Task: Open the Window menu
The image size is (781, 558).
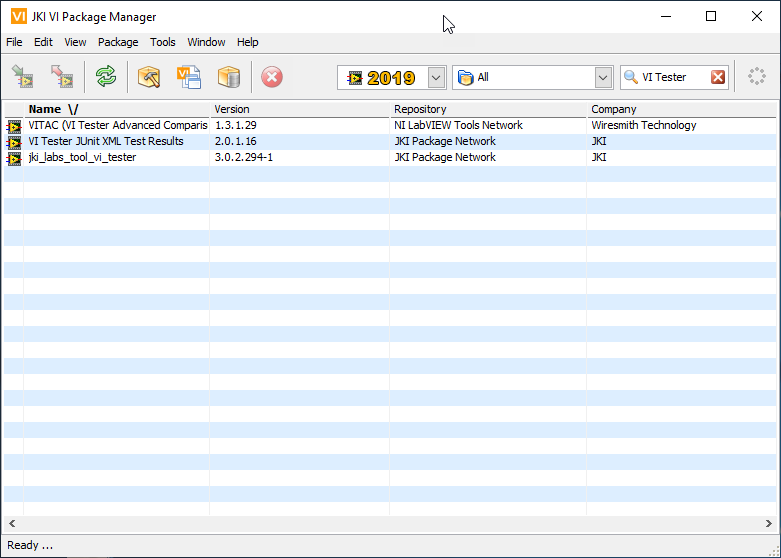Action: 206,42
